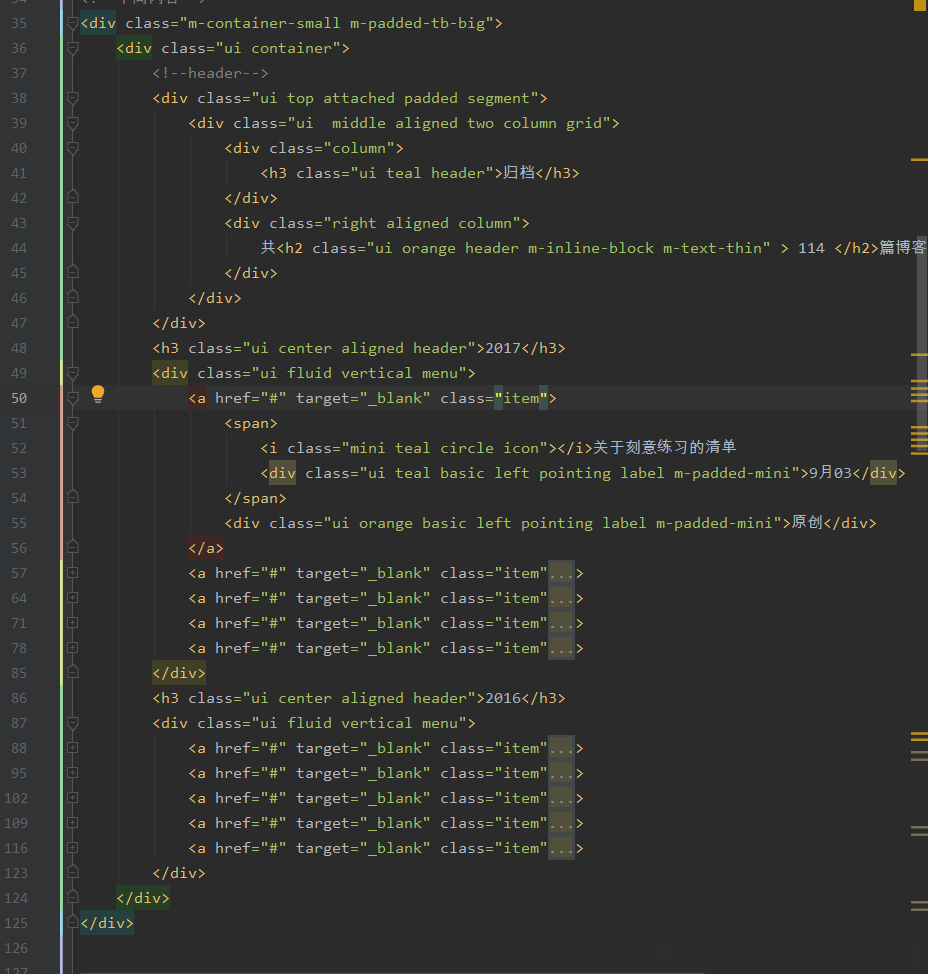Click the top error stripe mark near line 41
The width and height of the screenshot is (928, 974).
[919, 160]
